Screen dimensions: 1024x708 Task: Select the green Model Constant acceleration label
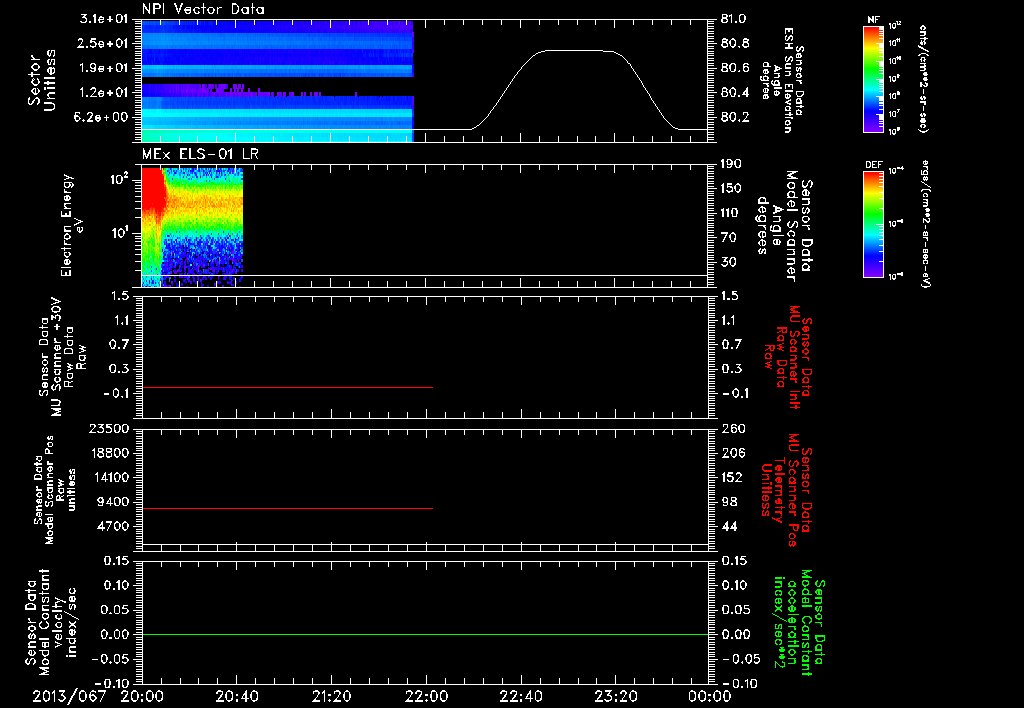coord(798,623)
